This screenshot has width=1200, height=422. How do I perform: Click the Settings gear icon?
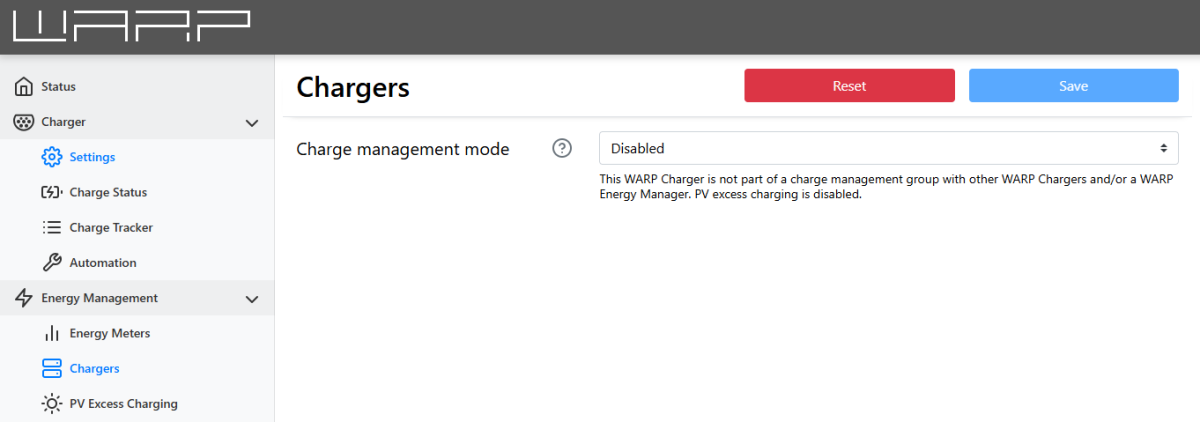click(52, 157)
